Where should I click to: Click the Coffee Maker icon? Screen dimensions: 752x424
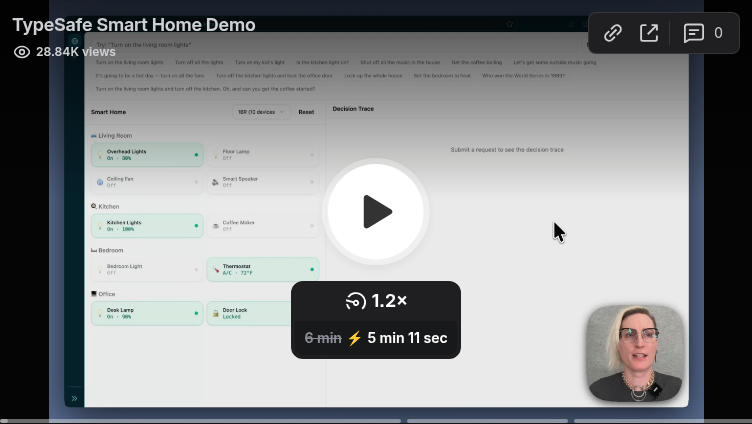215,225
